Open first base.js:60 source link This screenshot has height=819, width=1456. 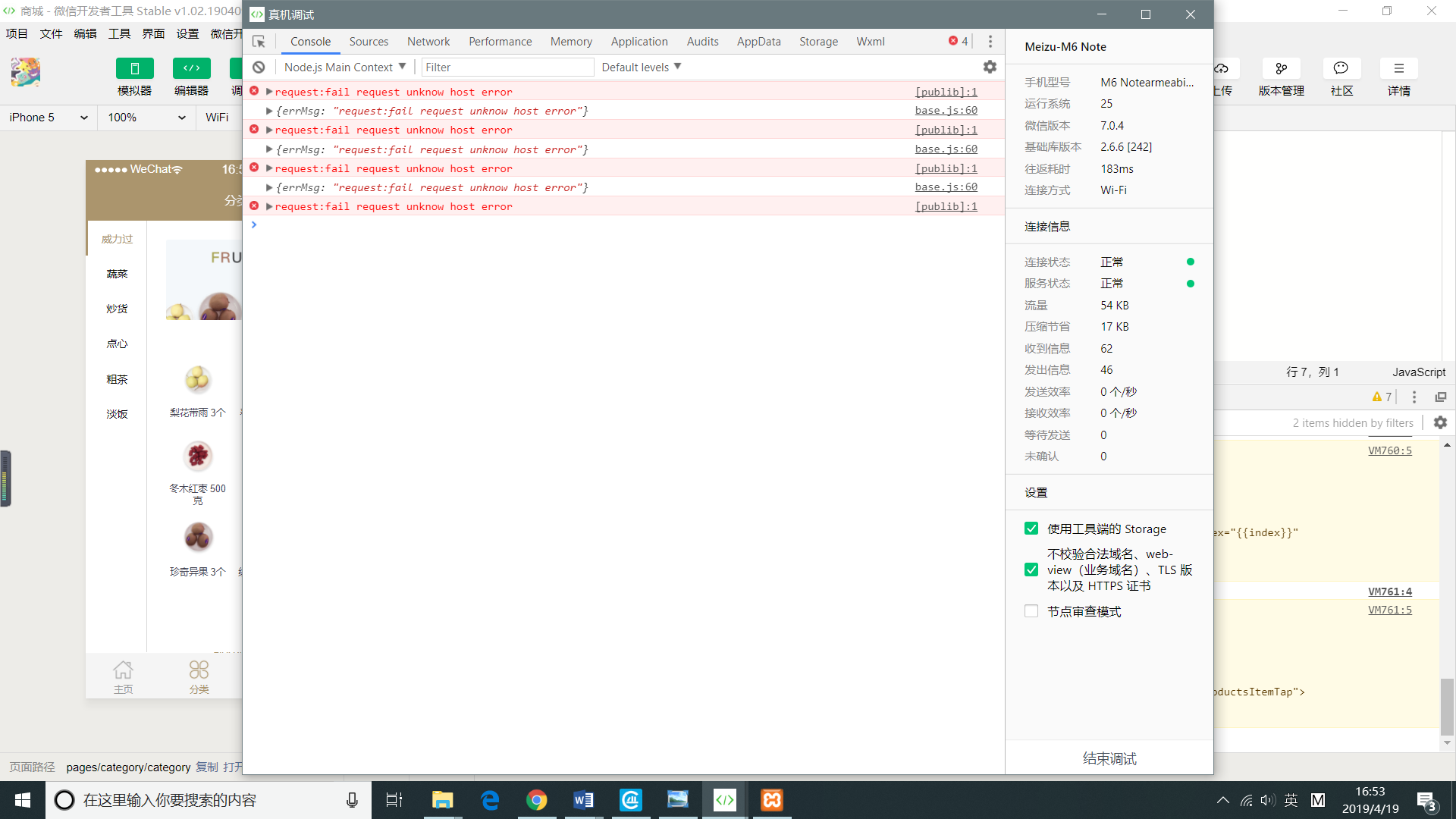pyautogui.click(x=946, y=111)
